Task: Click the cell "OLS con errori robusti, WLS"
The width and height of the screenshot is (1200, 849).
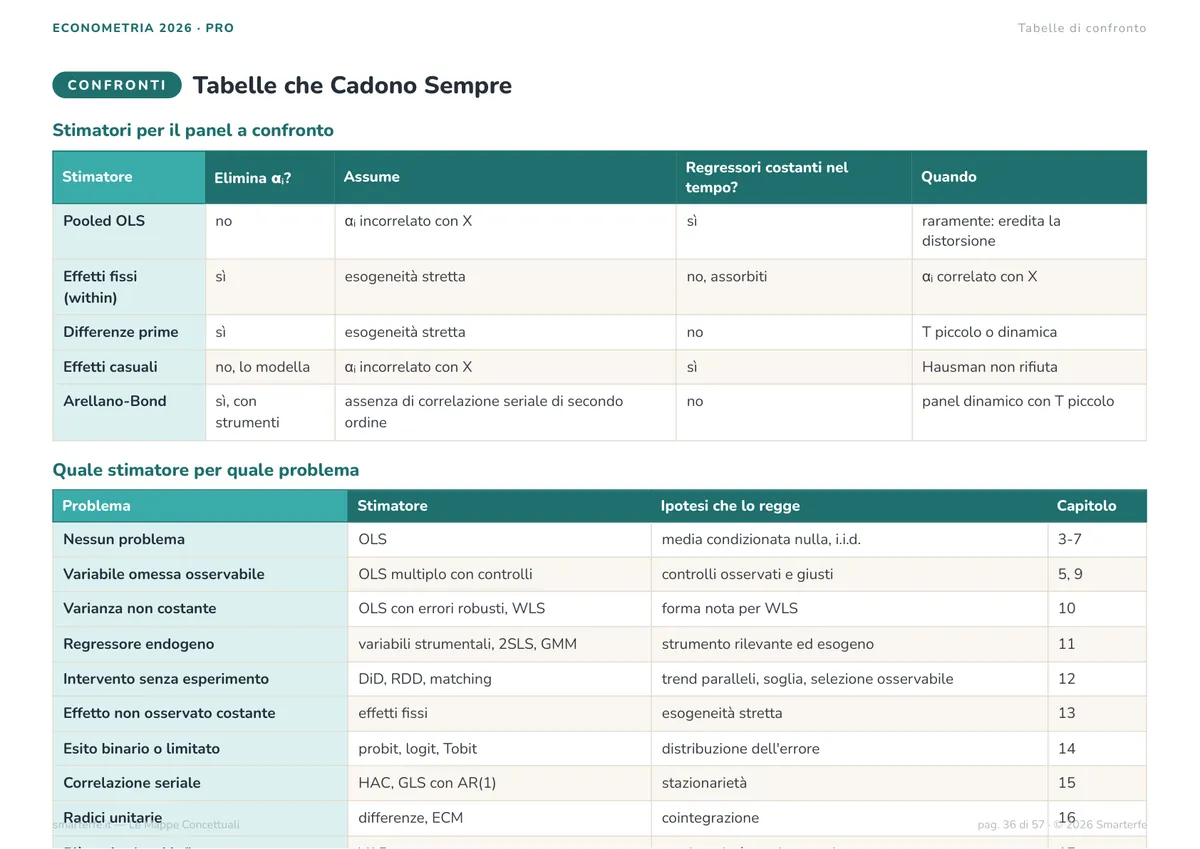Action: pyautogui.click(x=499, y=609)
